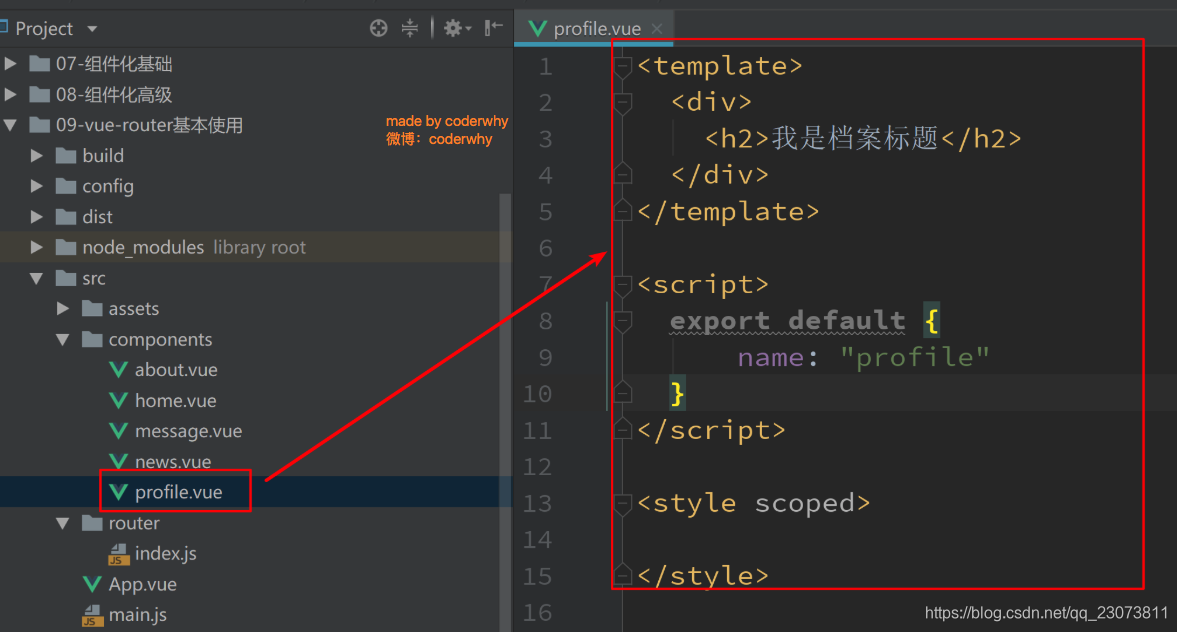Image resolution: width=1177 pixels, height=632 pixels.
Task: Collapse the router folder
Action: pyautogui.click(x=63, y=523)
